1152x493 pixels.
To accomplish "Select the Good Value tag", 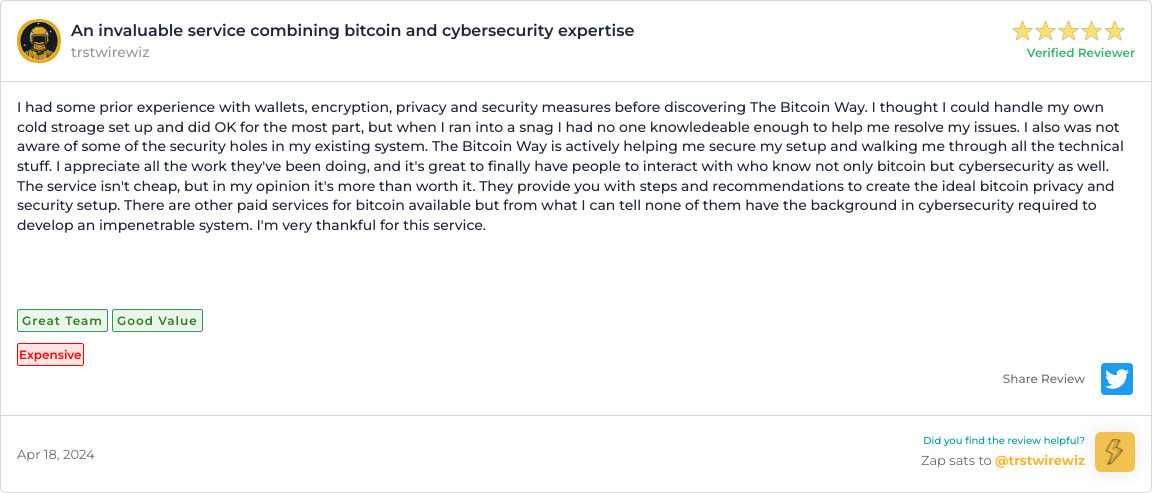I will [x=157, y=321].
